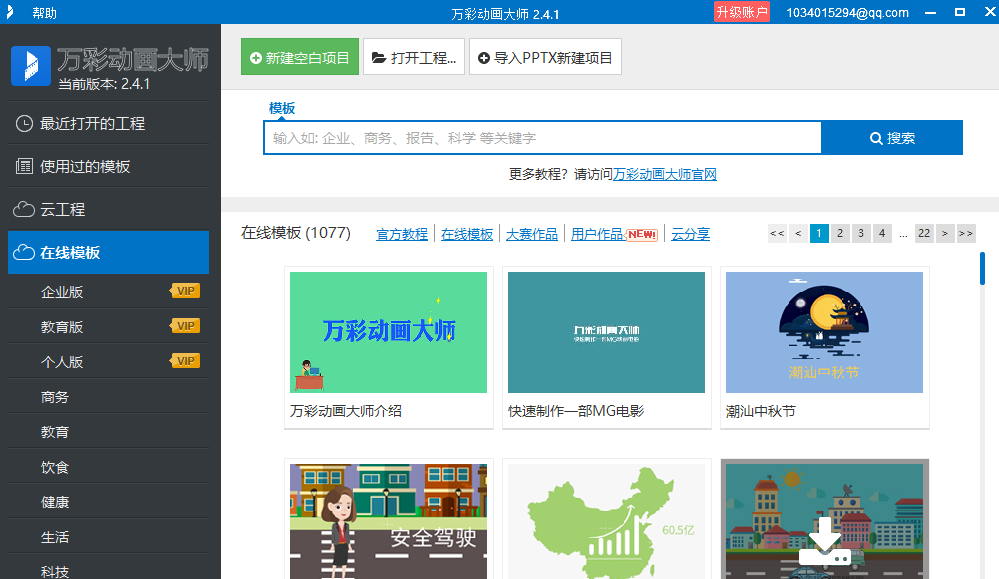Screen dimensions: 999x579
Task: Open China map chart template thumbnail
Action: 607,521
